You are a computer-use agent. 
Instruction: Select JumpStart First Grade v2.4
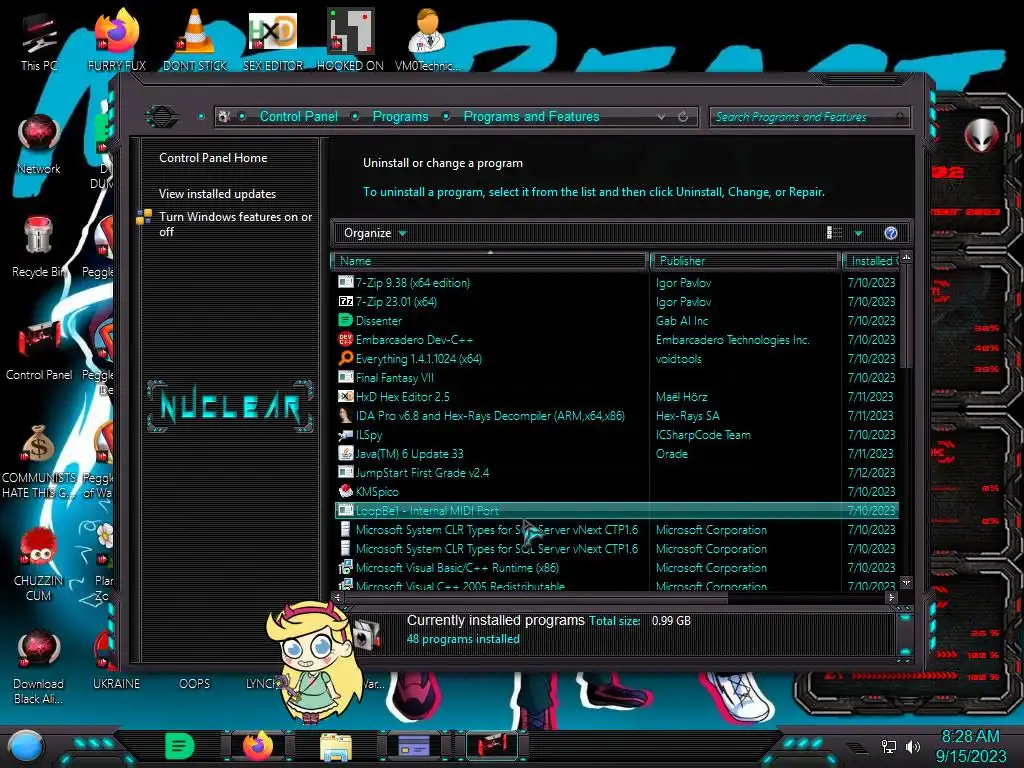(617, 472)
